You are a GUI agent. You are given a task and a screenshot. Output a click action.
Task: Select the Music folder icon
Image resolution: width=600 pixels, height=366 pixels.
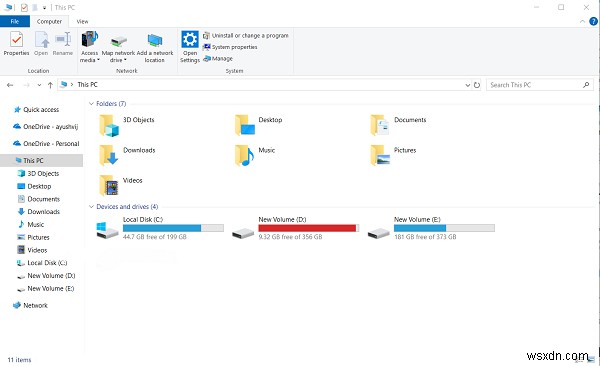pyautogui.click(x=245, y=155)
